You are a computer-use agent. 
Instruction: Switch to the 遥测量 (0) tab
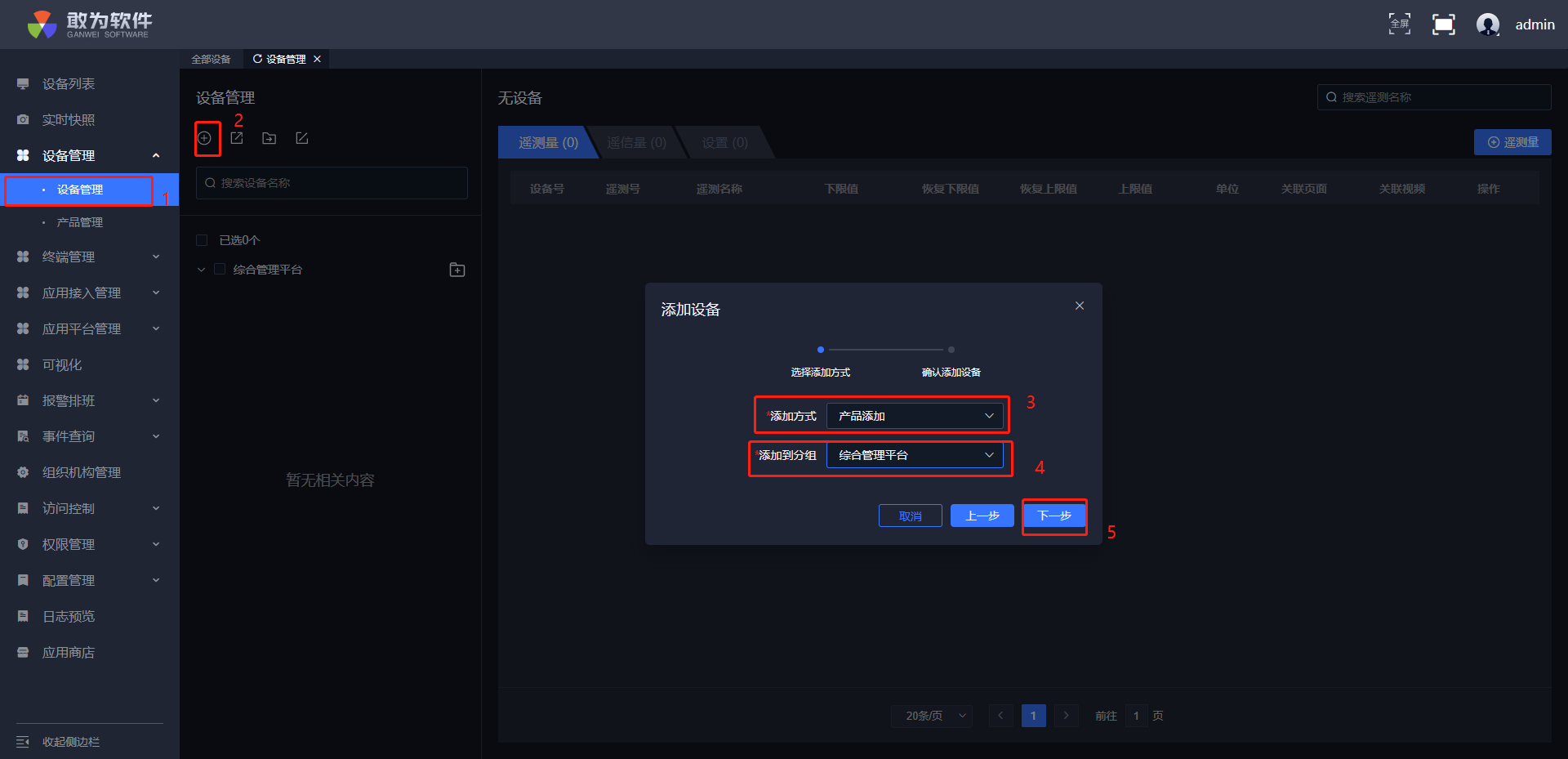548,143
